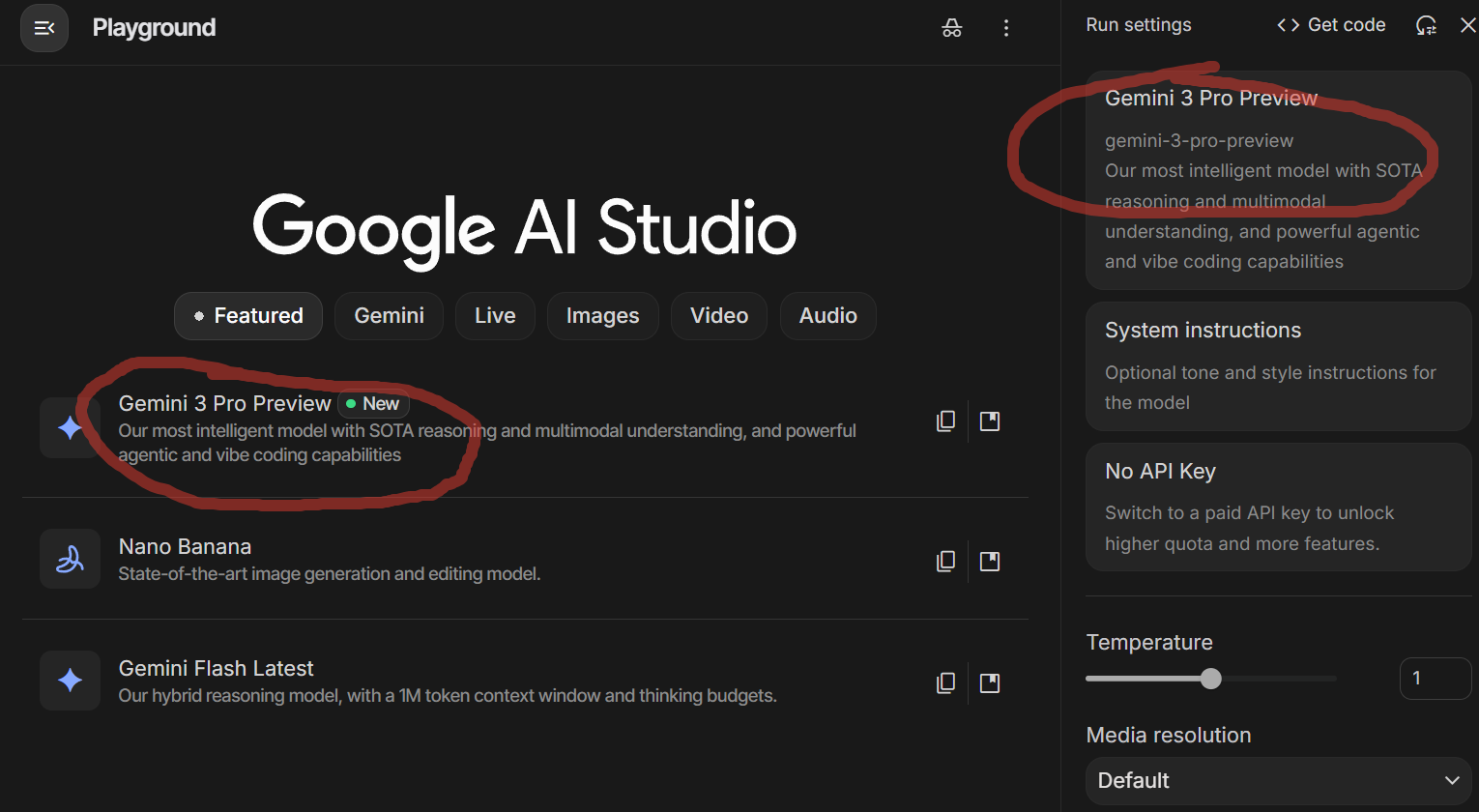This screenshot has width=1479, height=812.
Task: Click the bookmark docs icon for Gemini Flash Latest
Action: point(990,683)
